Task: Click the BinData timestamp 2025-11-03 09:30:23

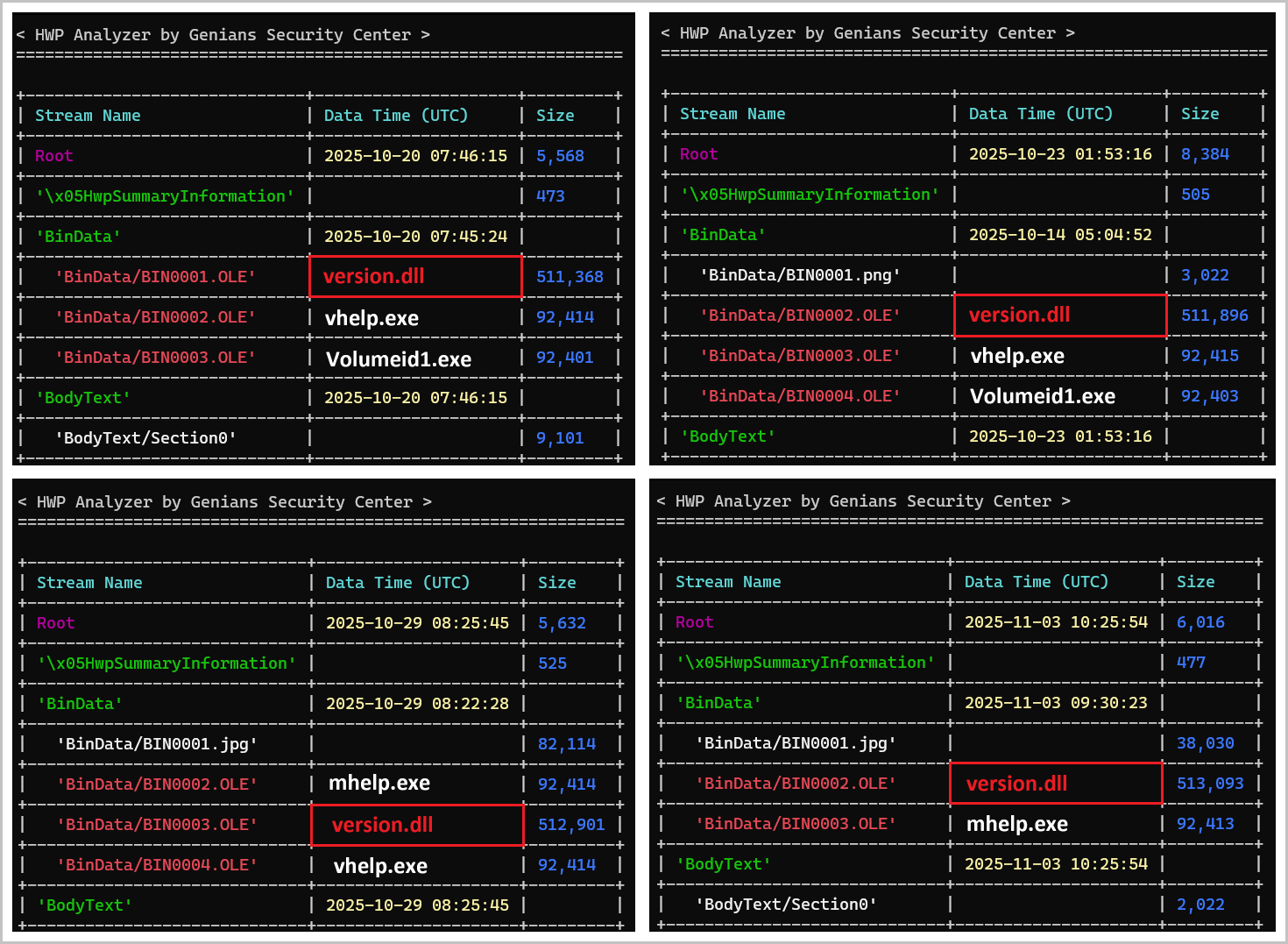Action: pyautogui.click(x=1056, y=703)
